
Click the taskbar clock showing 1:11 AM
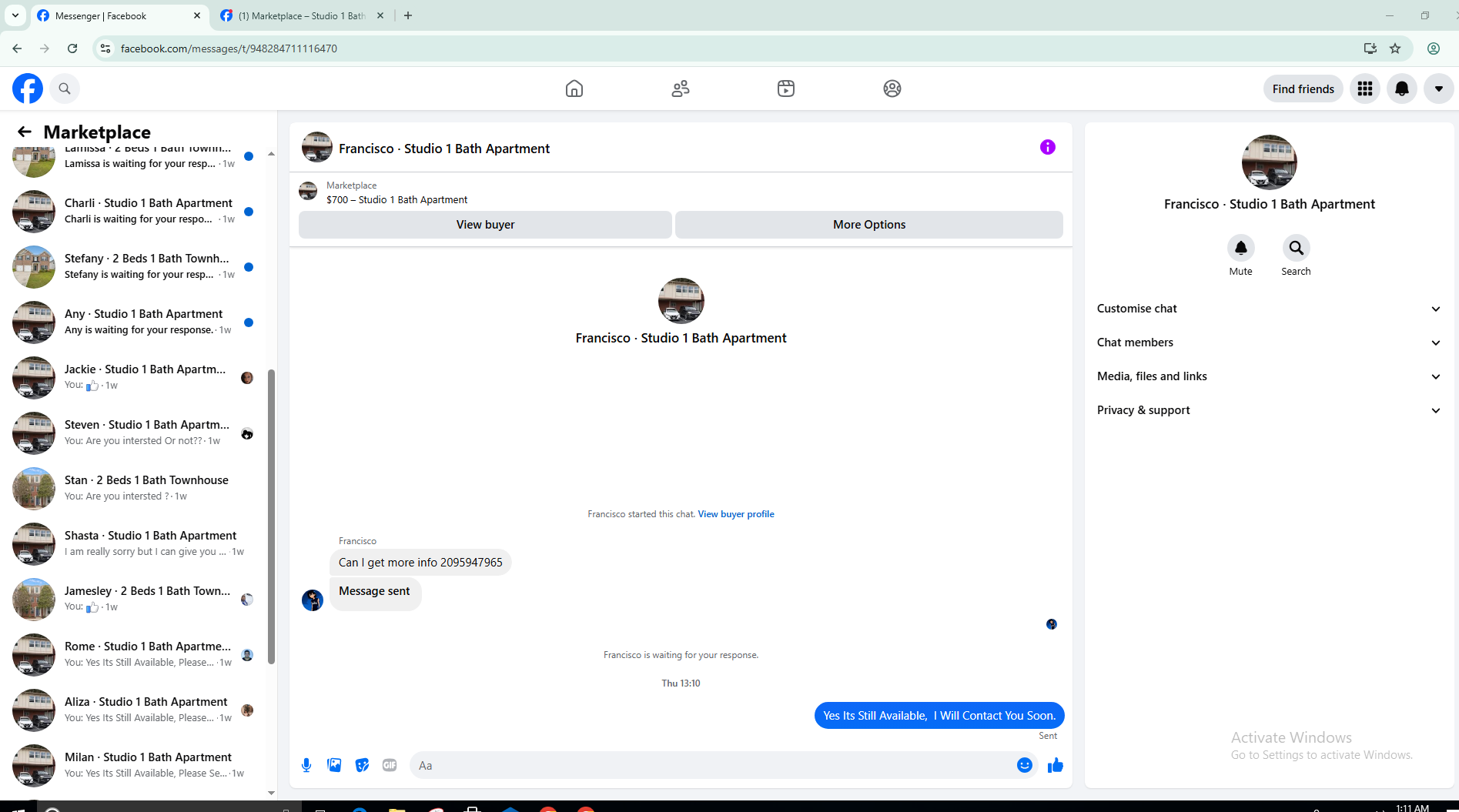pyautogui.click(x=1412, y=807)
